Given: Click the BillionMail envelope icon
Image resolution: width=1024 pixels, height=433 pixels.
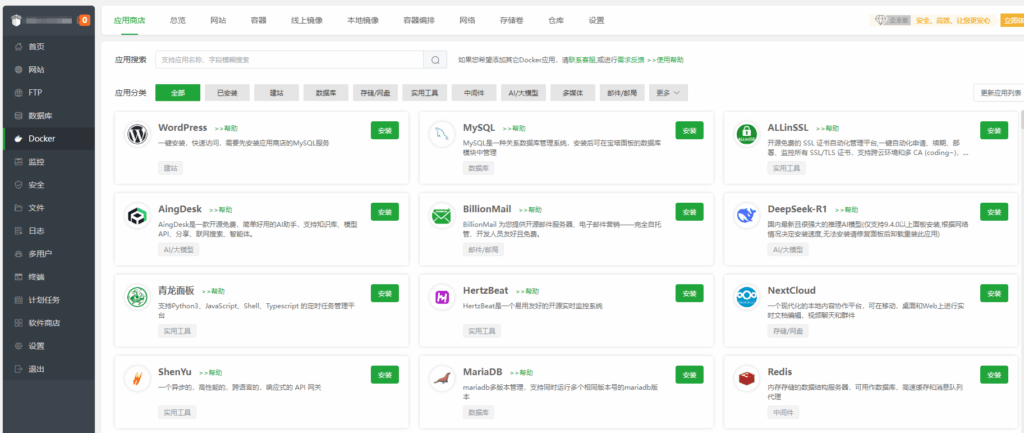Looking at the screenshot, I should (x=442, y=216).
